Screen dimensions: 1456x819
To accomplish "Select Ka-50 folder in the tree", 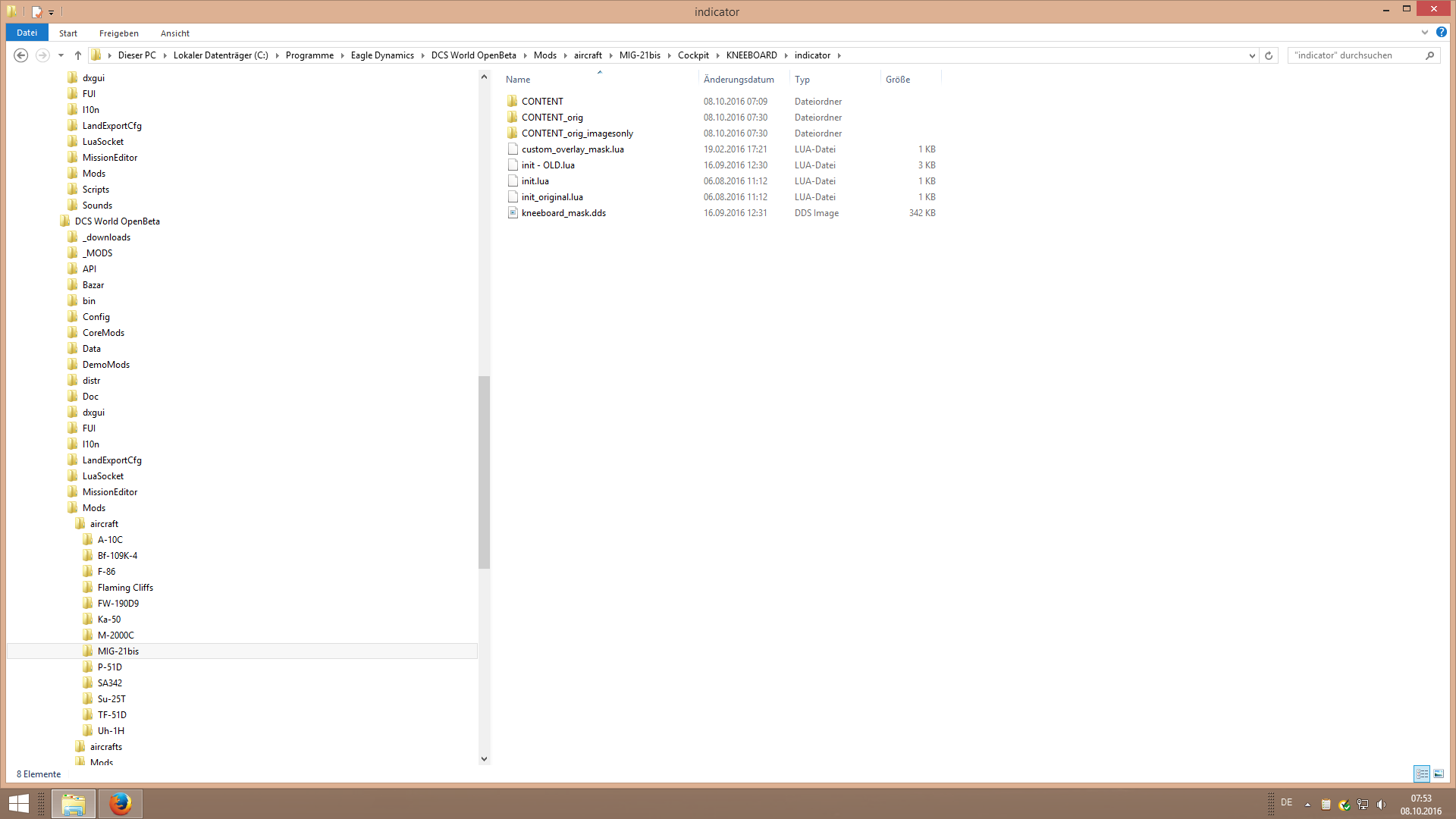I will (108, 620).
